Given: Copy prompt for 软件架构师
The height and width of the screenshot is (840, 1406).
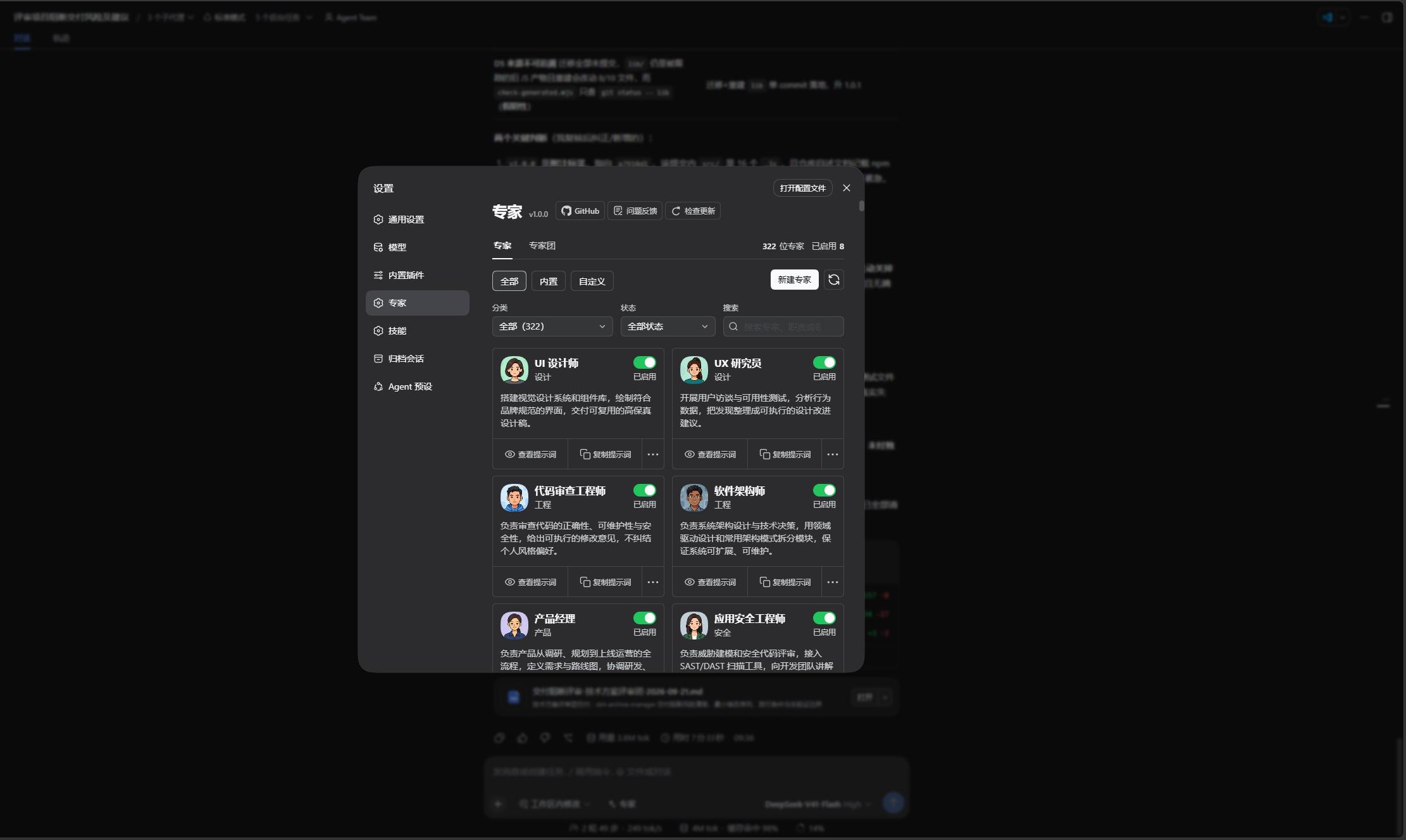Looking at the screenshot, I should [785, 582].
